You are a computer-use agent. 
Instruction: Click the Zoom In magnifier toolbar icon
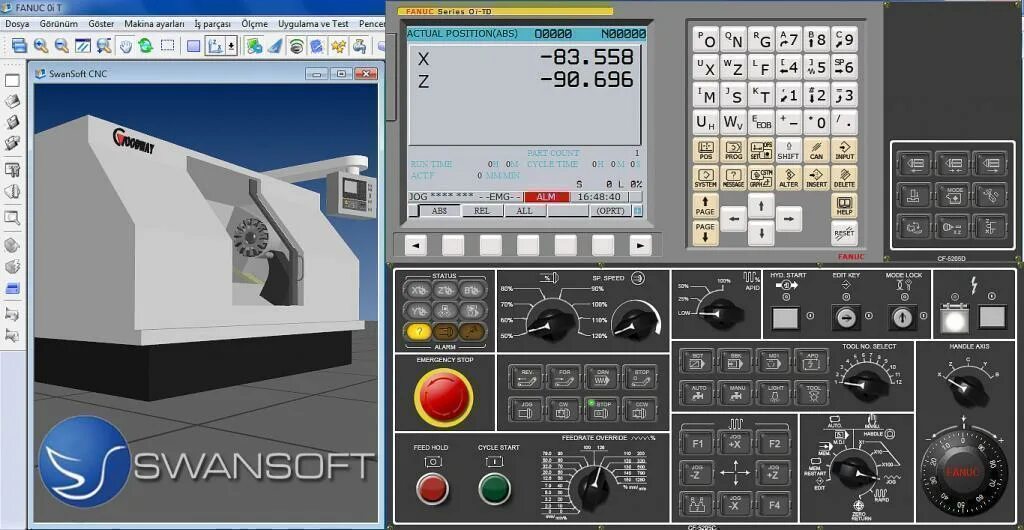40,46
